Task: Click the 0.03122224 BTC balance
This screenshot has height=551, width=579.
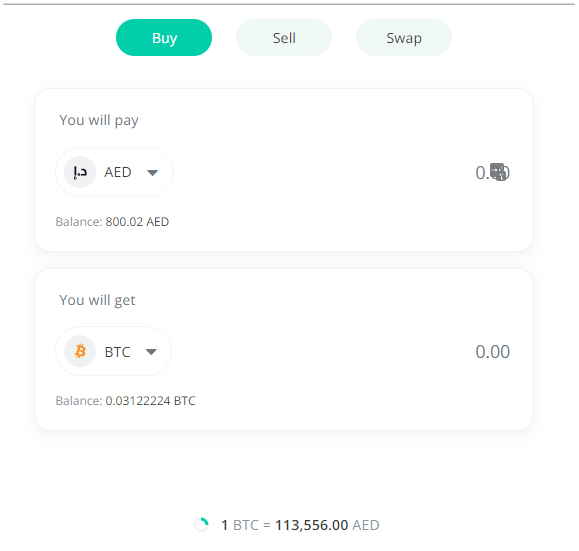Action: (150, 401)
